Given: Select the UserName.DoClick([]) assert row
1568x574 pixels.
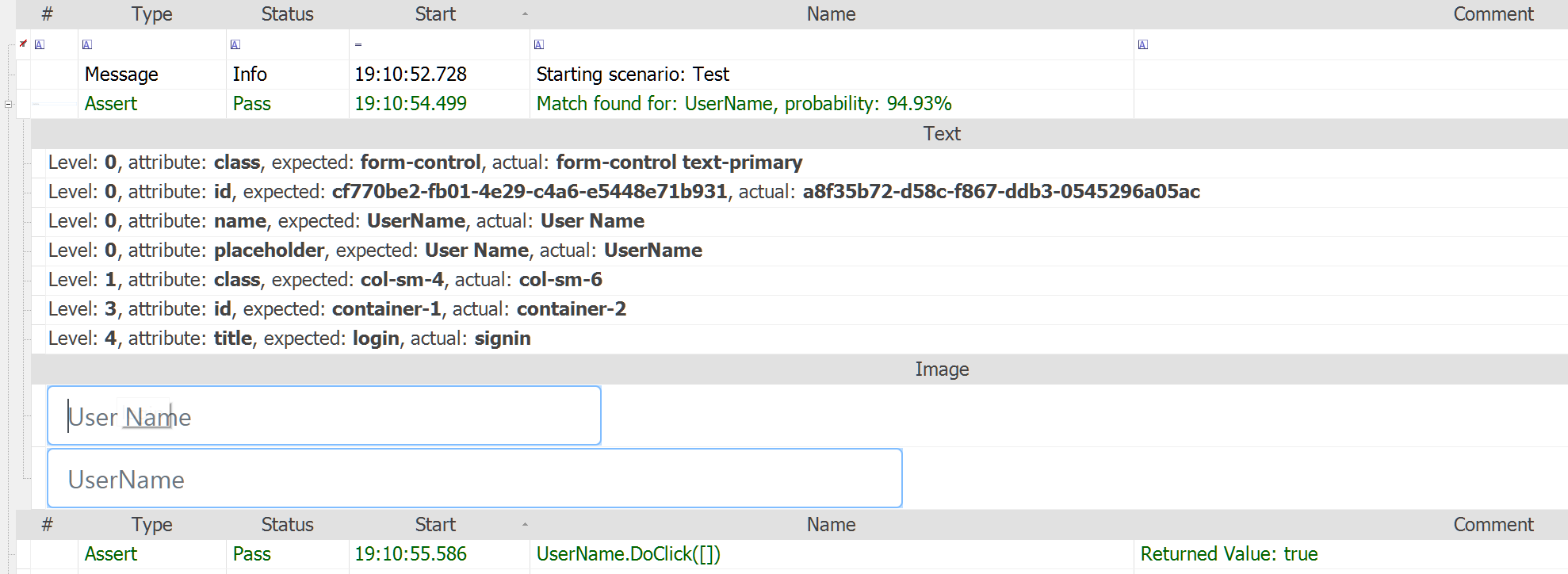Looking at the screenshot, I should pyautogui.click(x=628, y=554).
